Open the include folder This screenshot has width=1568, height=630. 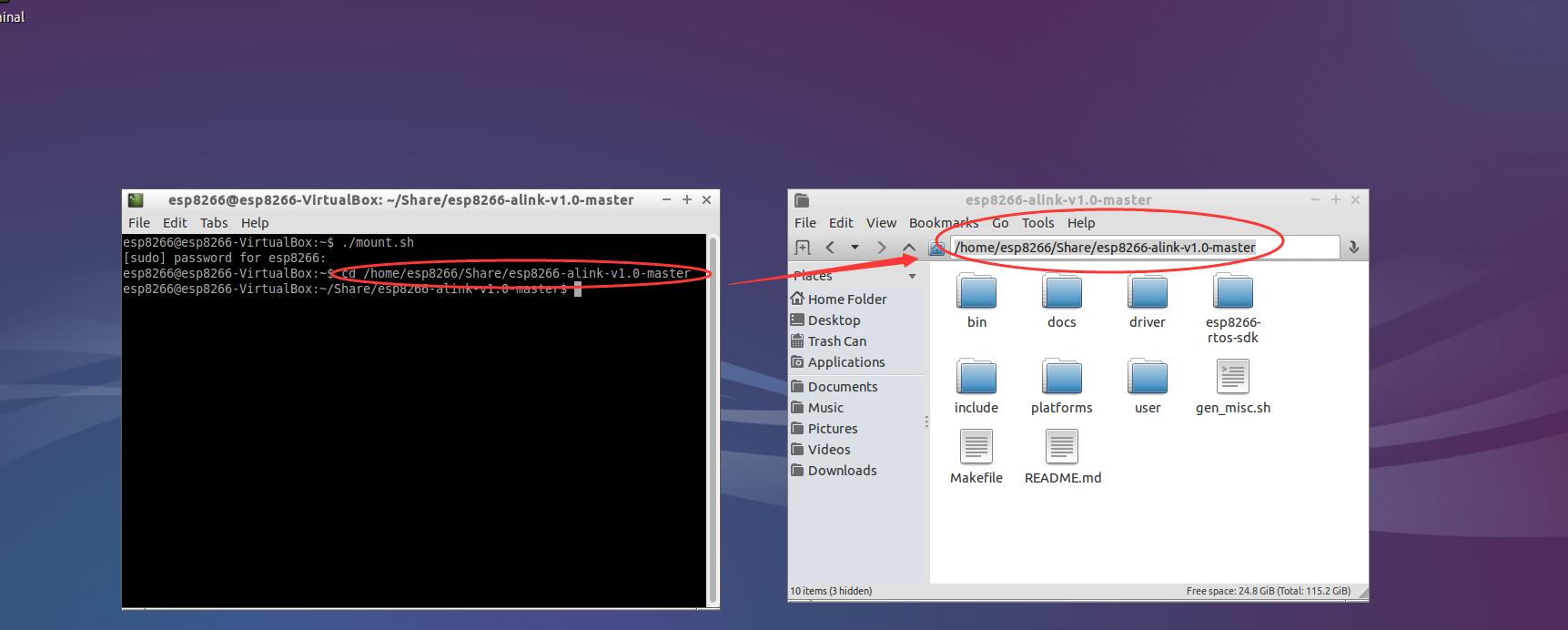tap(976, 386)
